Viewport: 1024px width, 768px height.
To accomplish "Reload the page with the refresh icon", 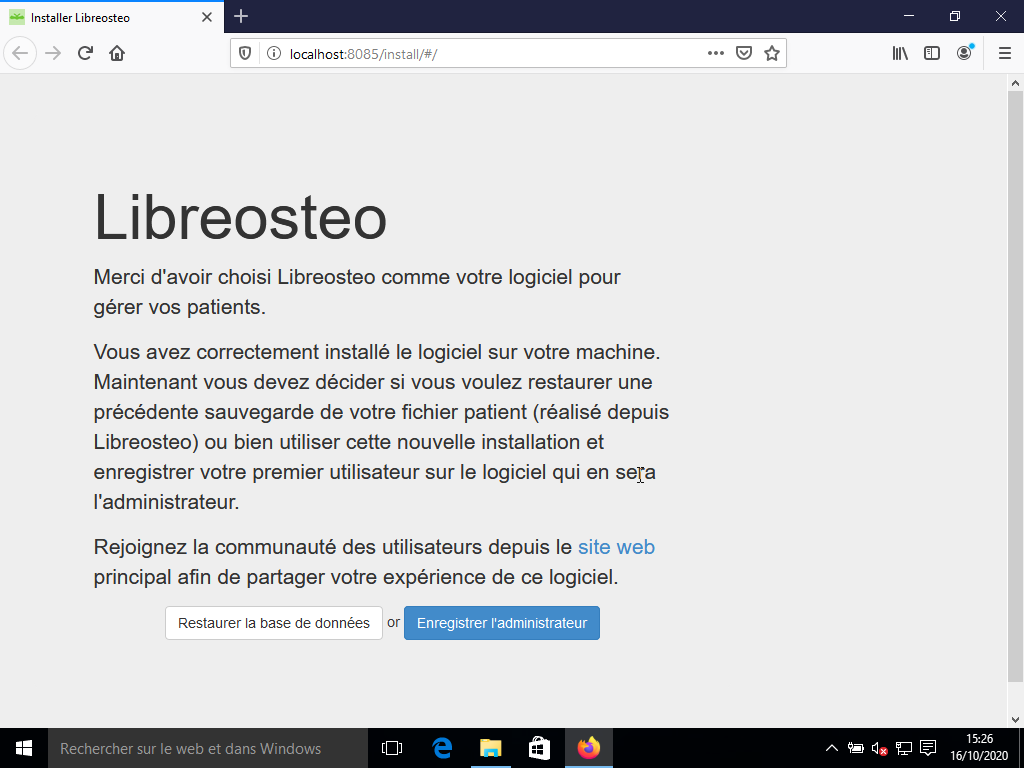I will click(85, 54).
